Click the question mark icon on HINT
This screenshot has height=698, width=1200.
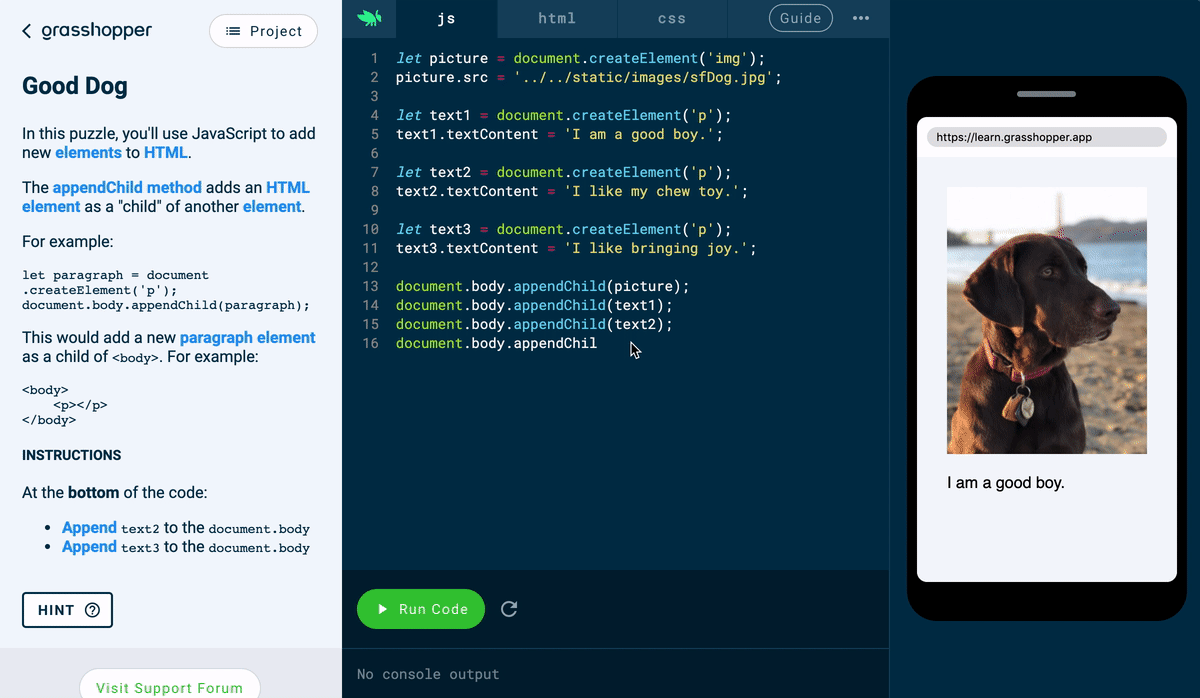click(92, 610)
